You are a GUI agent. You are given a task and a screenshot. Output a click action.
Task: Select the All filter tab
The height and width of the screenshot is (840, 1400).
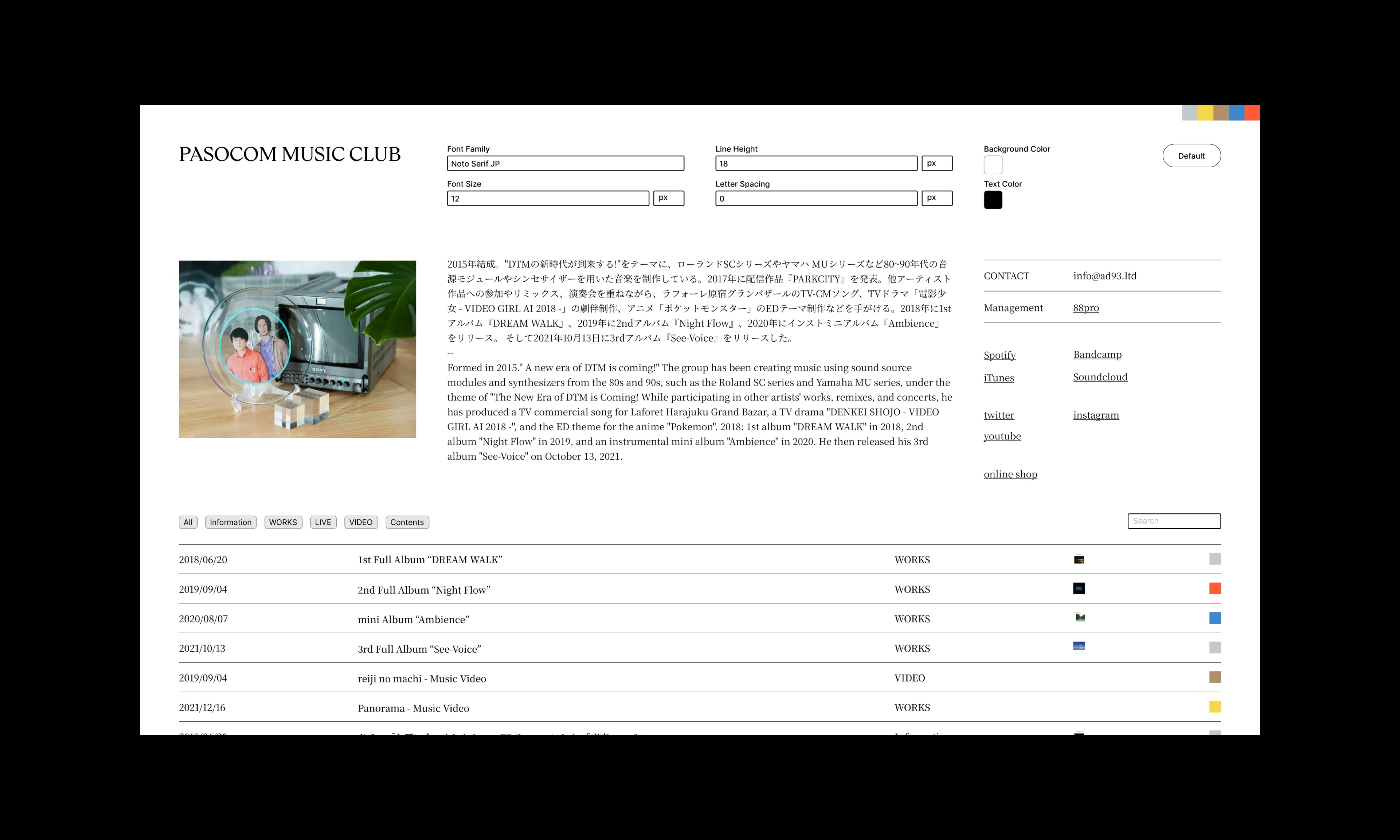pos(188,522)
